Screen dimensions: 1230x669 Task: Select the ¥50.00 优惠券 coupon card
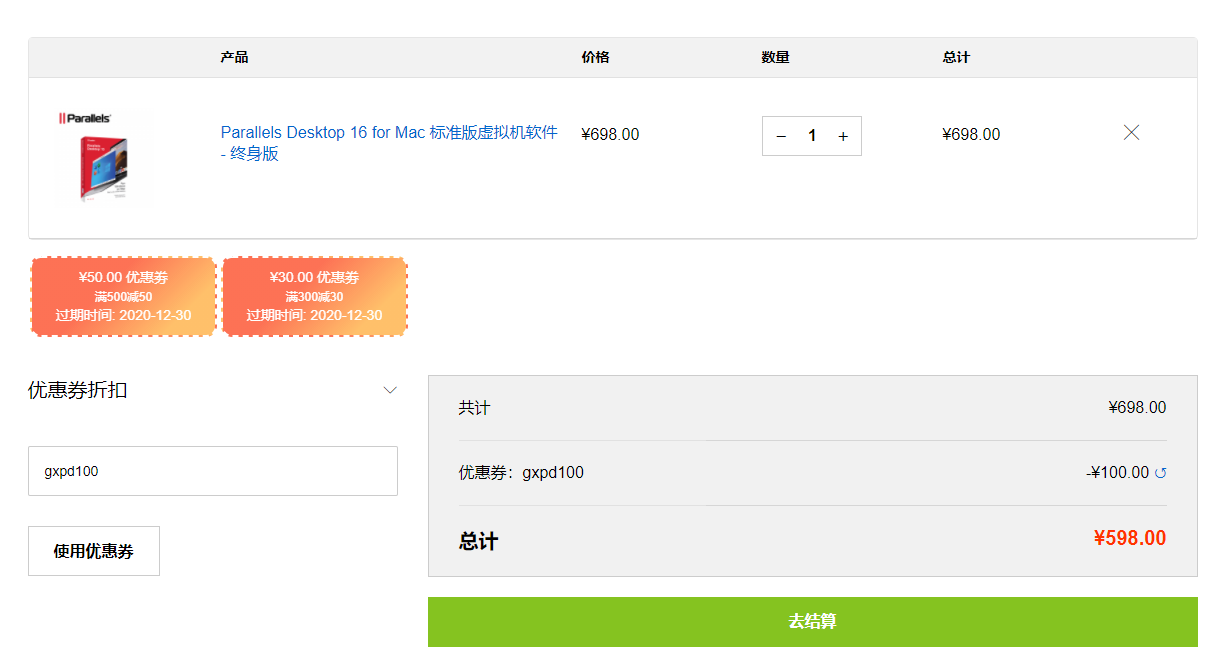pyautogui.click(x=124, y=296)
